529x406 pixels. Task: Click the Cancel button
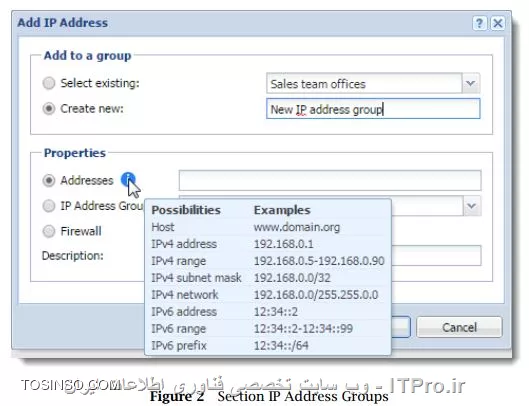coord(459,327)
